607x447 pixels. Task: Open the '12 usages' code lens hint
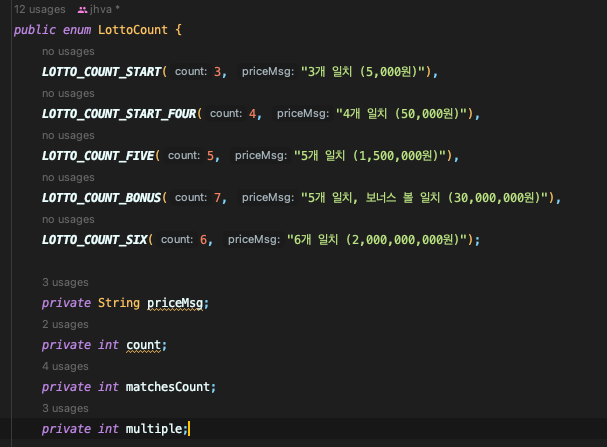(x=40, y=9)
